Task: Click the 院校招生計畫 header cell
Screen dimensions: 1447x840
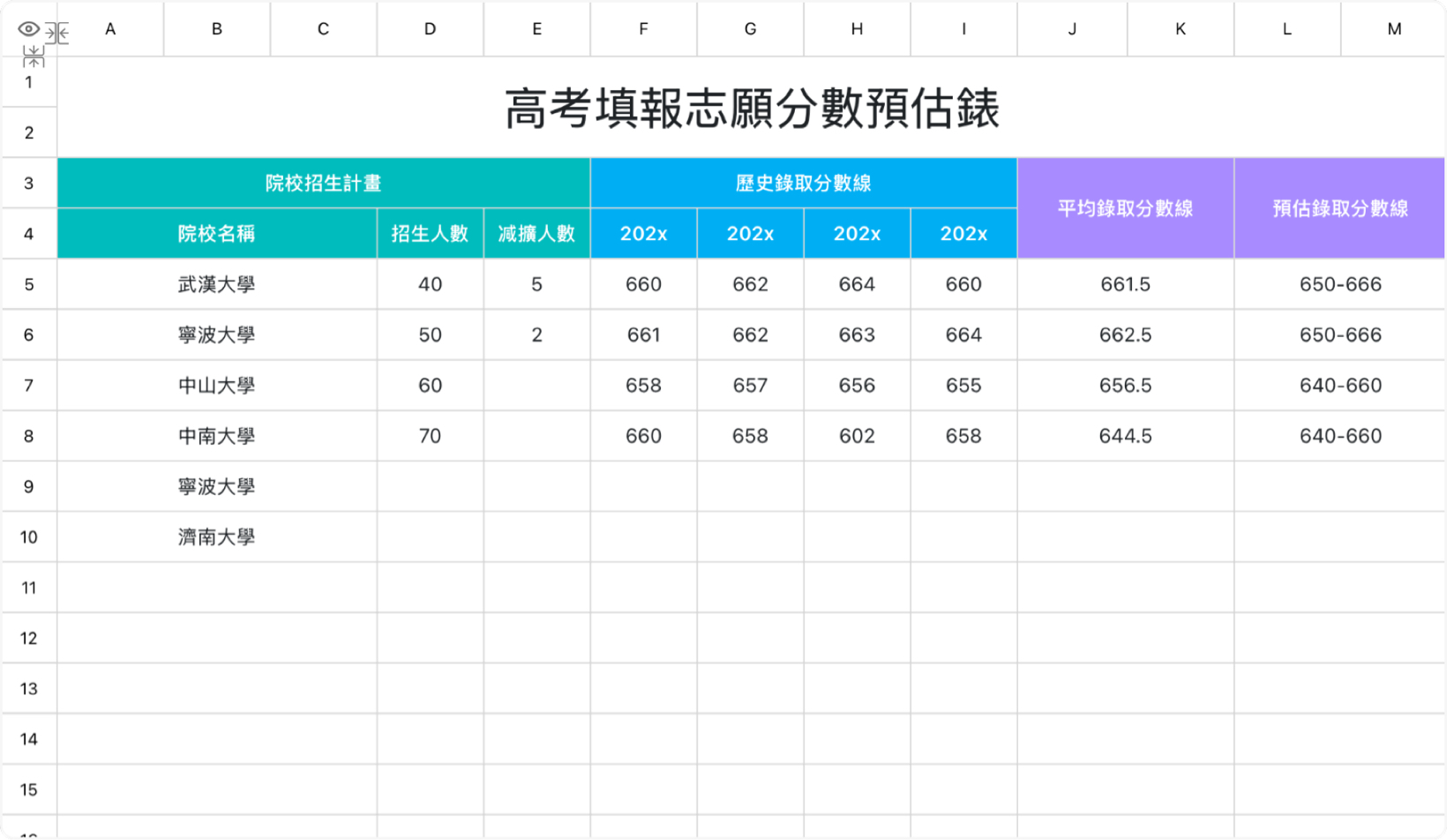Action: [x=324, y=184]
